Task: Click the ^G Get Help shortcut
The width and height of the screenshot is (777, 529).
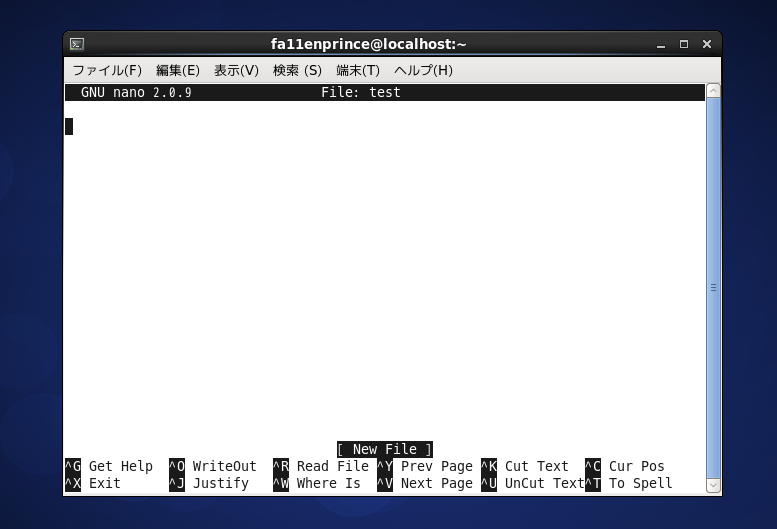Action: (109, 466)
